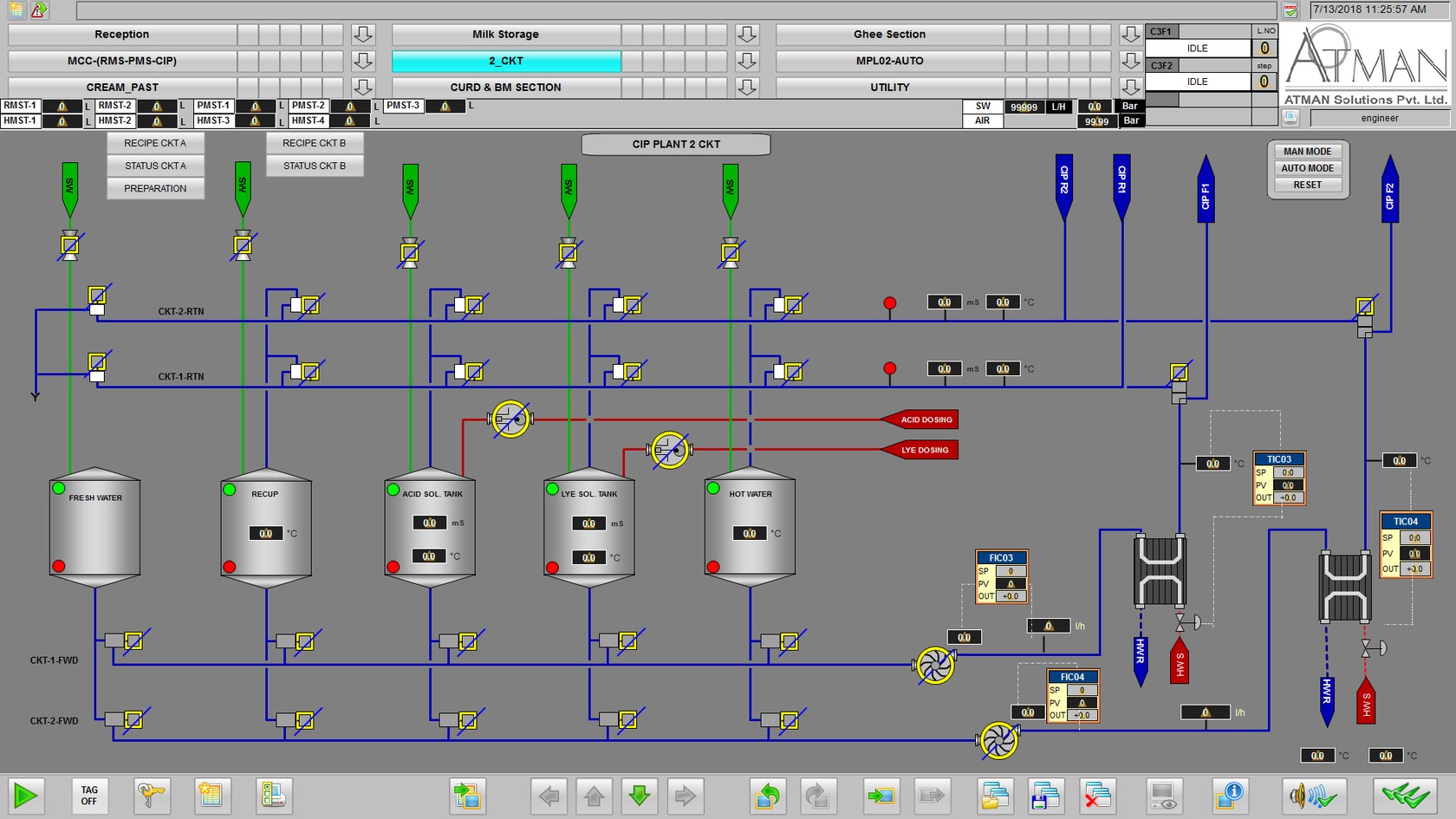The width and height of the screenshot is (1456, 819).
Task: Click the TIC03 SP value field
Action: click(x=1288, y=472)
